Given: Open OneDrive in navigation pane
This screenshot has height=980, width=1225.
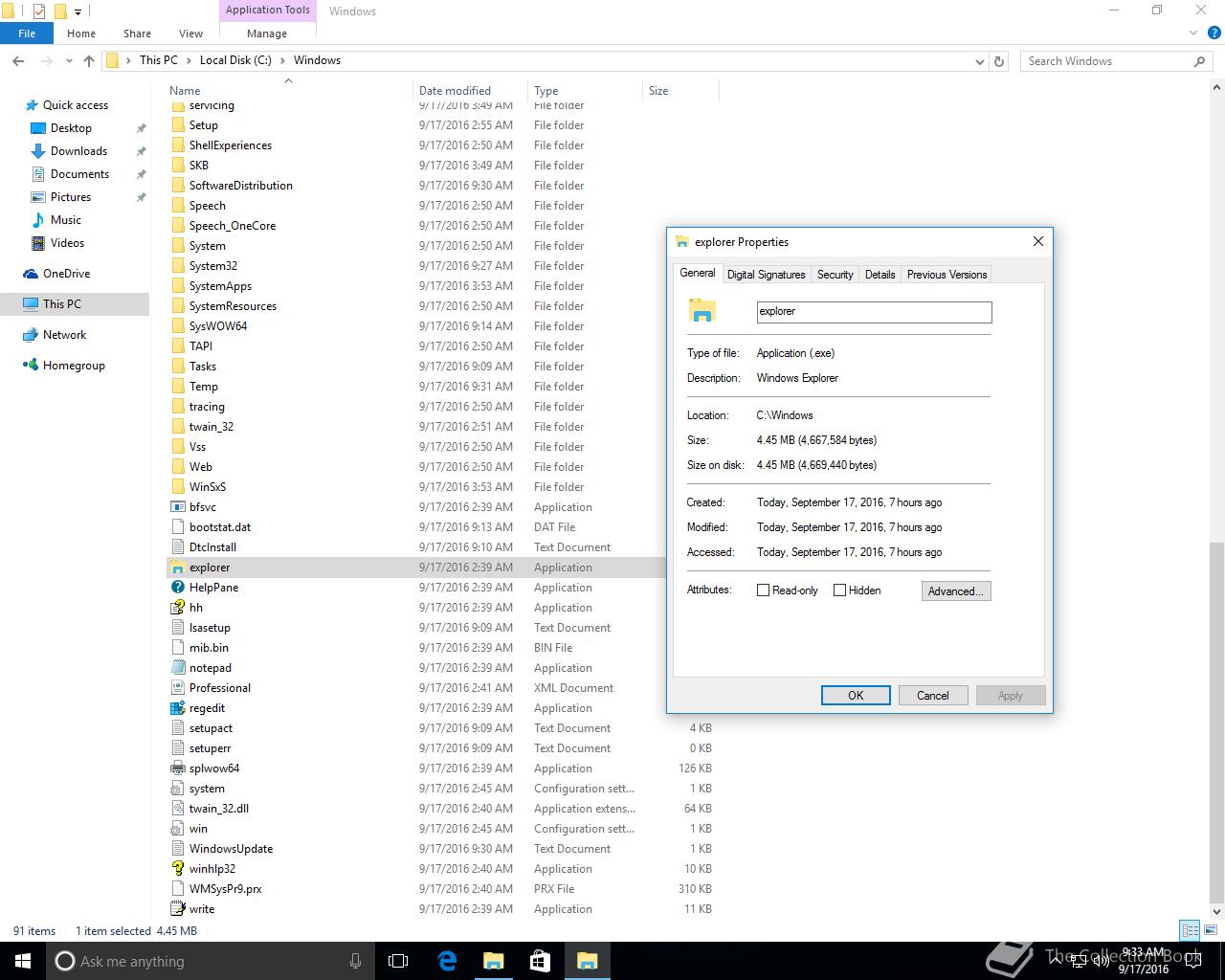Looking at the screenshot, I should pyautogui.click(x=66, y=274).
